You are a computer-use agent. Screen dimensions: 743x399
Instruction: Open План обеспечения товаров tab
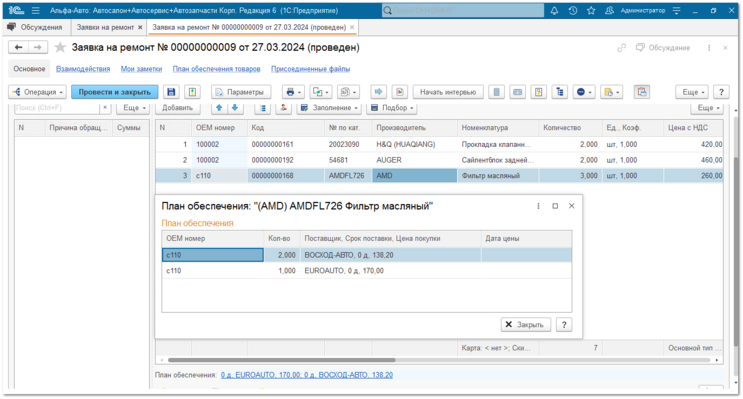coord(216,69)
